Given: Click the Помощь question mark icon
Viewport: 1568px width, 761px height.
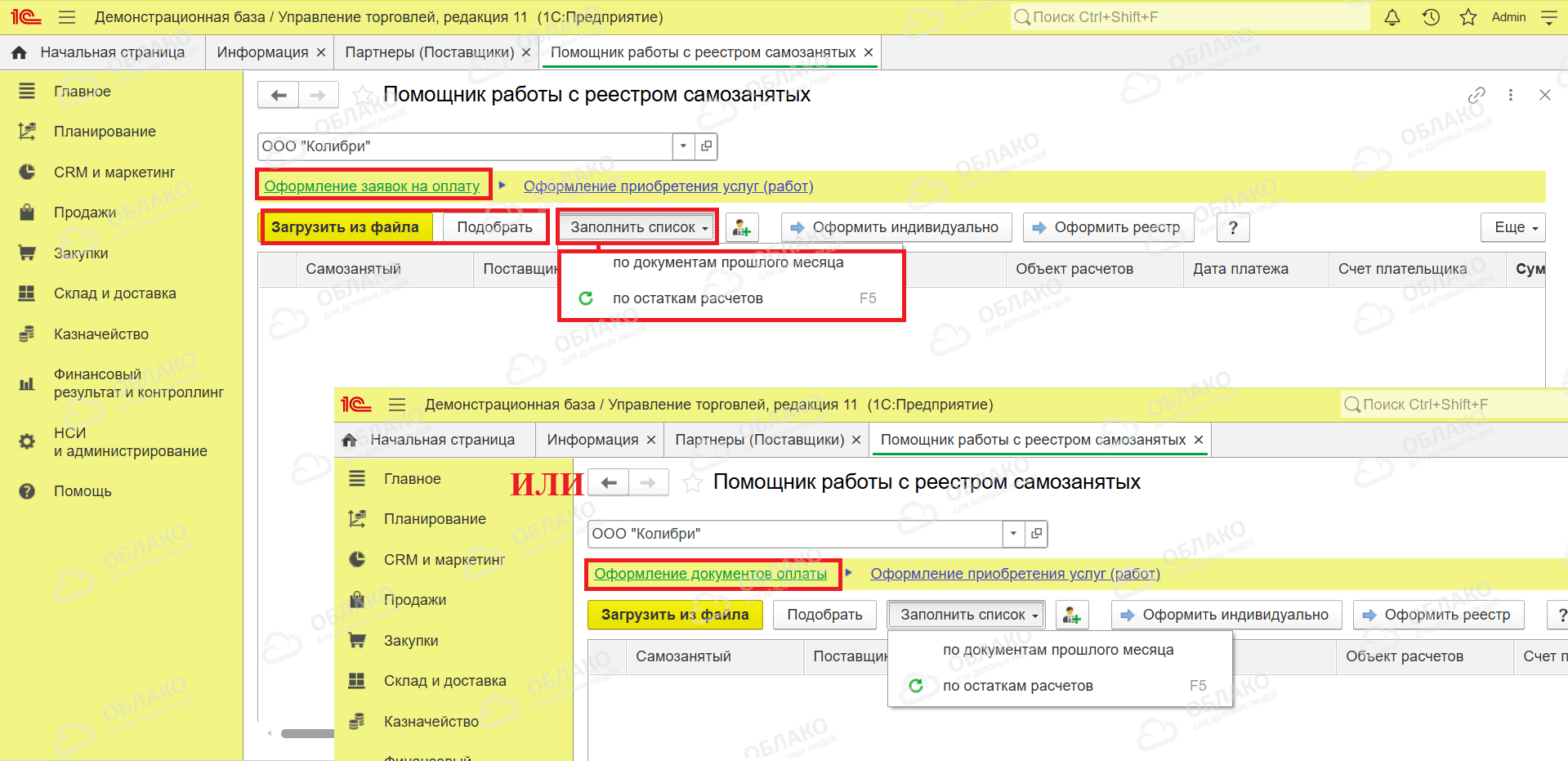Looking at the screenshot, I should (x=27, y=491).
